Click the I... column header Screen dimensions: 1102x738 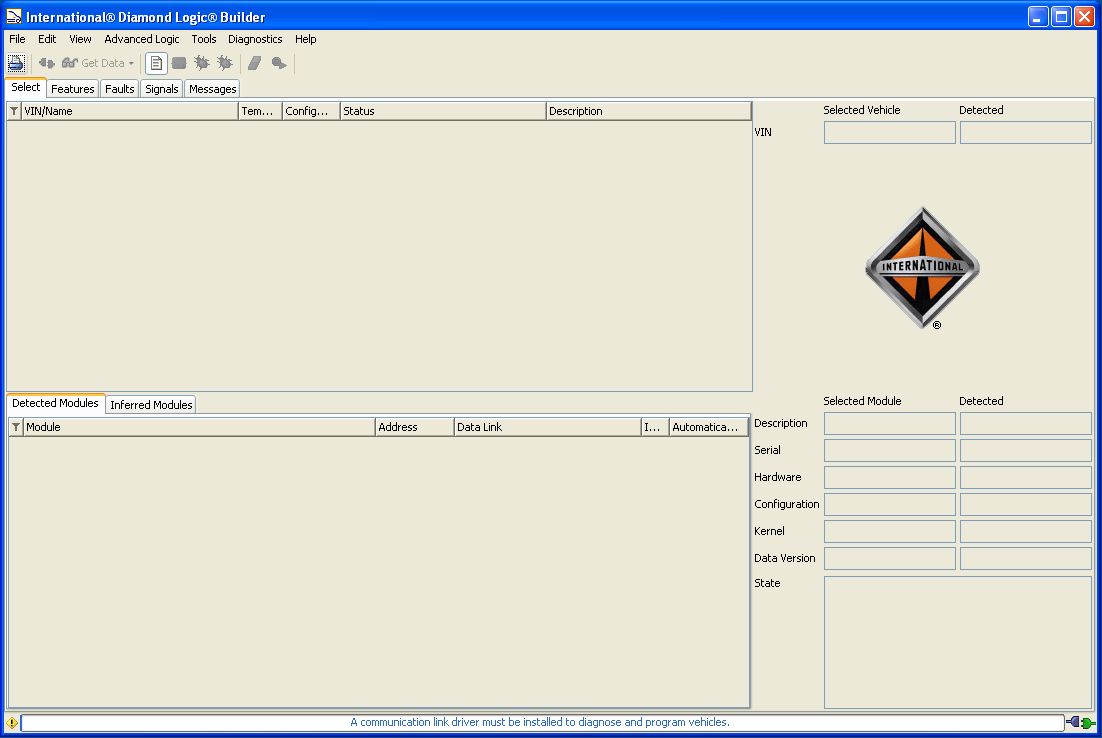pyautogui.click(x=655, y=427)
